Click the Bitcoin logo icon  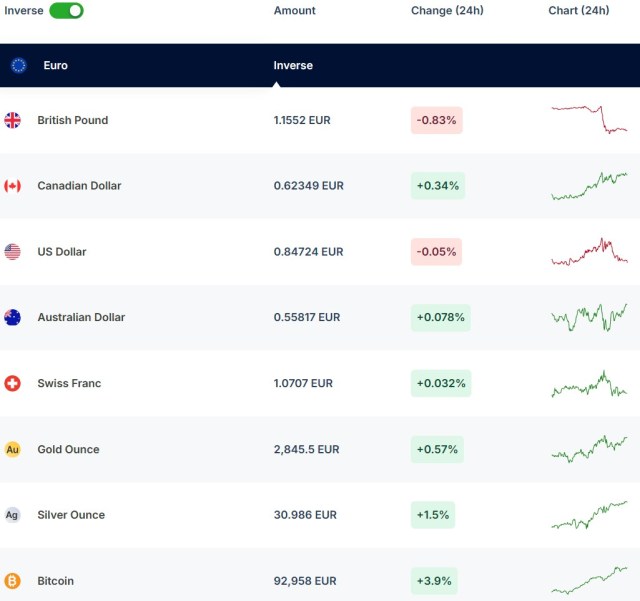(x=13, y=581)
